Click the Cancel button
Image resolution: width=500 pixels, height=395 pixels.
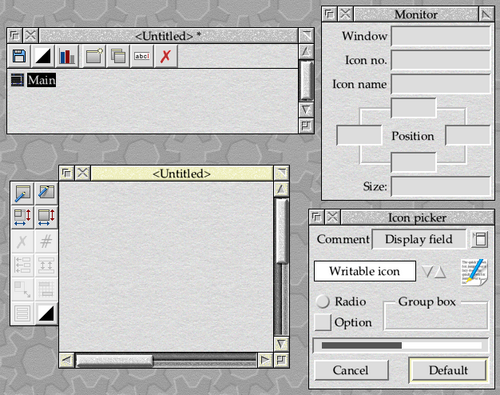[x=351, y=370]
